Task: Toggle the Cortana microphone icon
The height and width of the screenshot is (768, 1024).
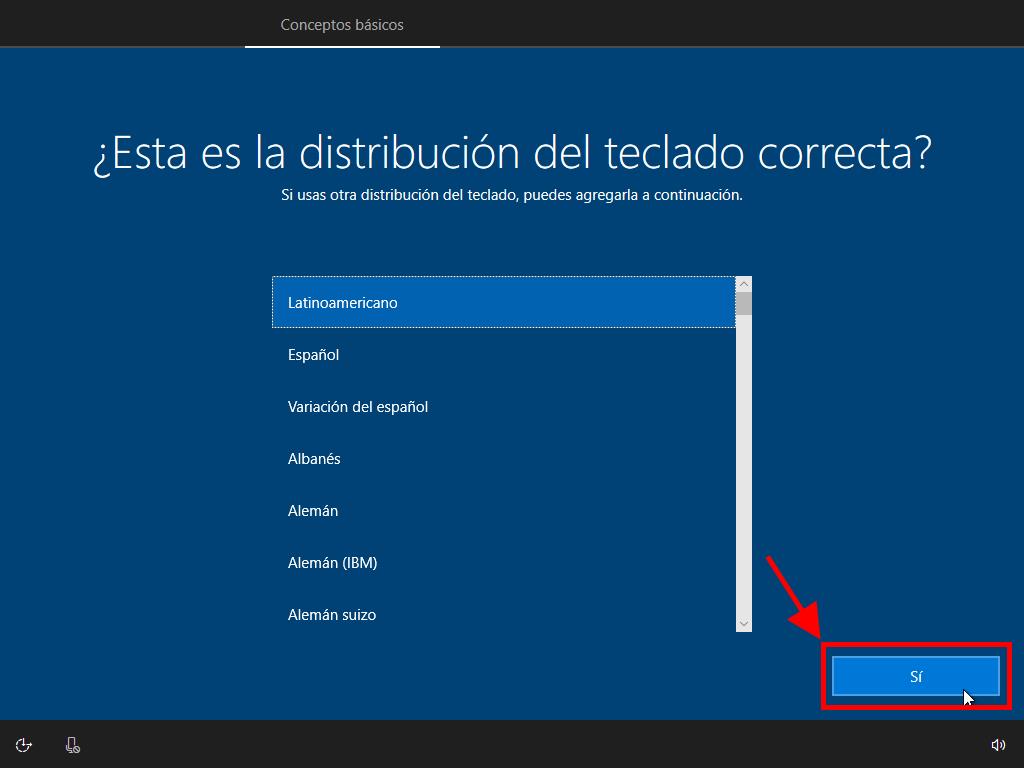Action: pos(73,744)
